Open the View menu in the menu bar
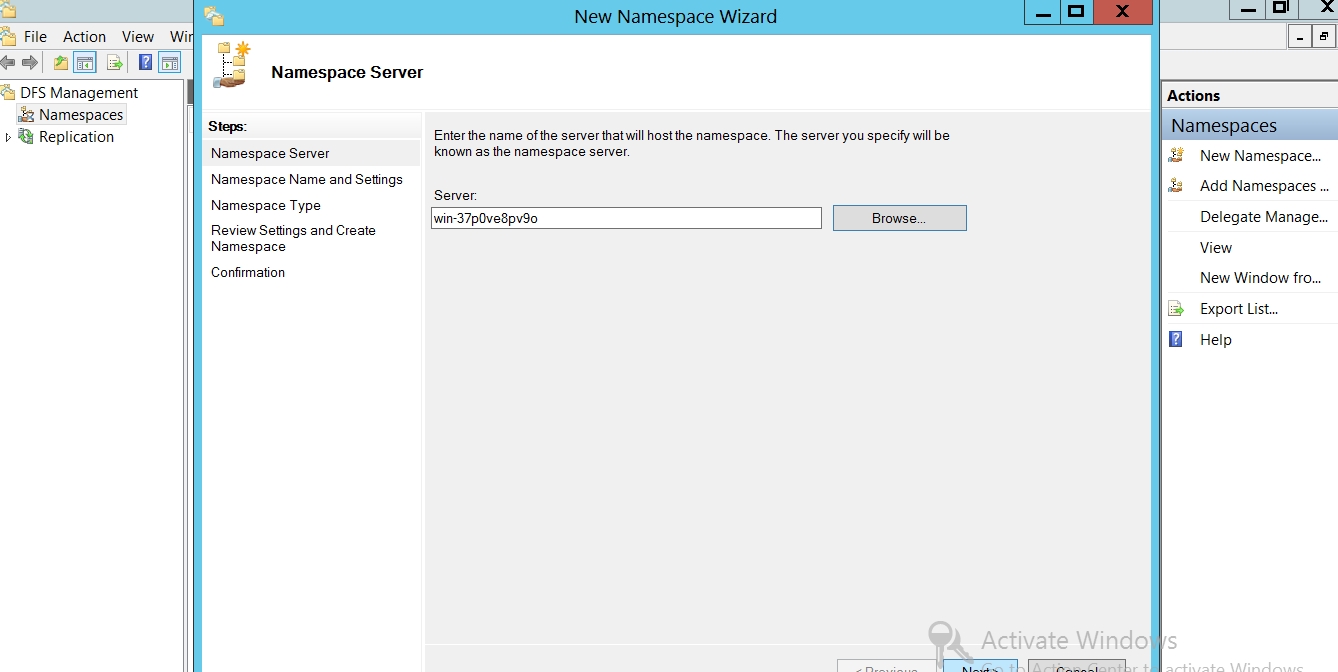The height and width of the screenshot is (672, 1338). (x=138, y=36)
